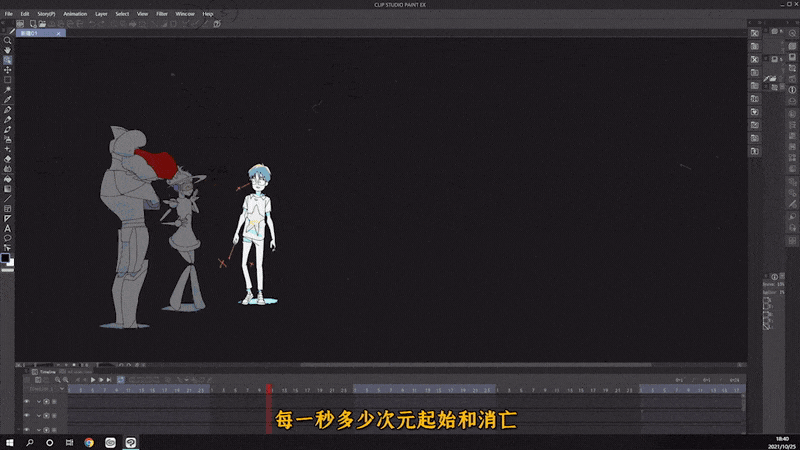Select the Brush tool
This screenshot has width=800, height=450.
(x=7, y=130)
